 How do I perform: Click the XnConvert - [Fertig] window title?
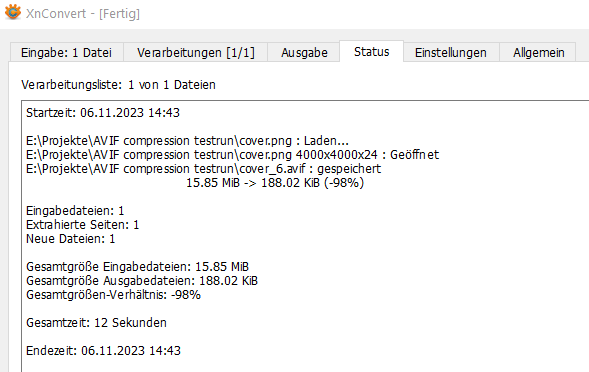pos(83,14)
